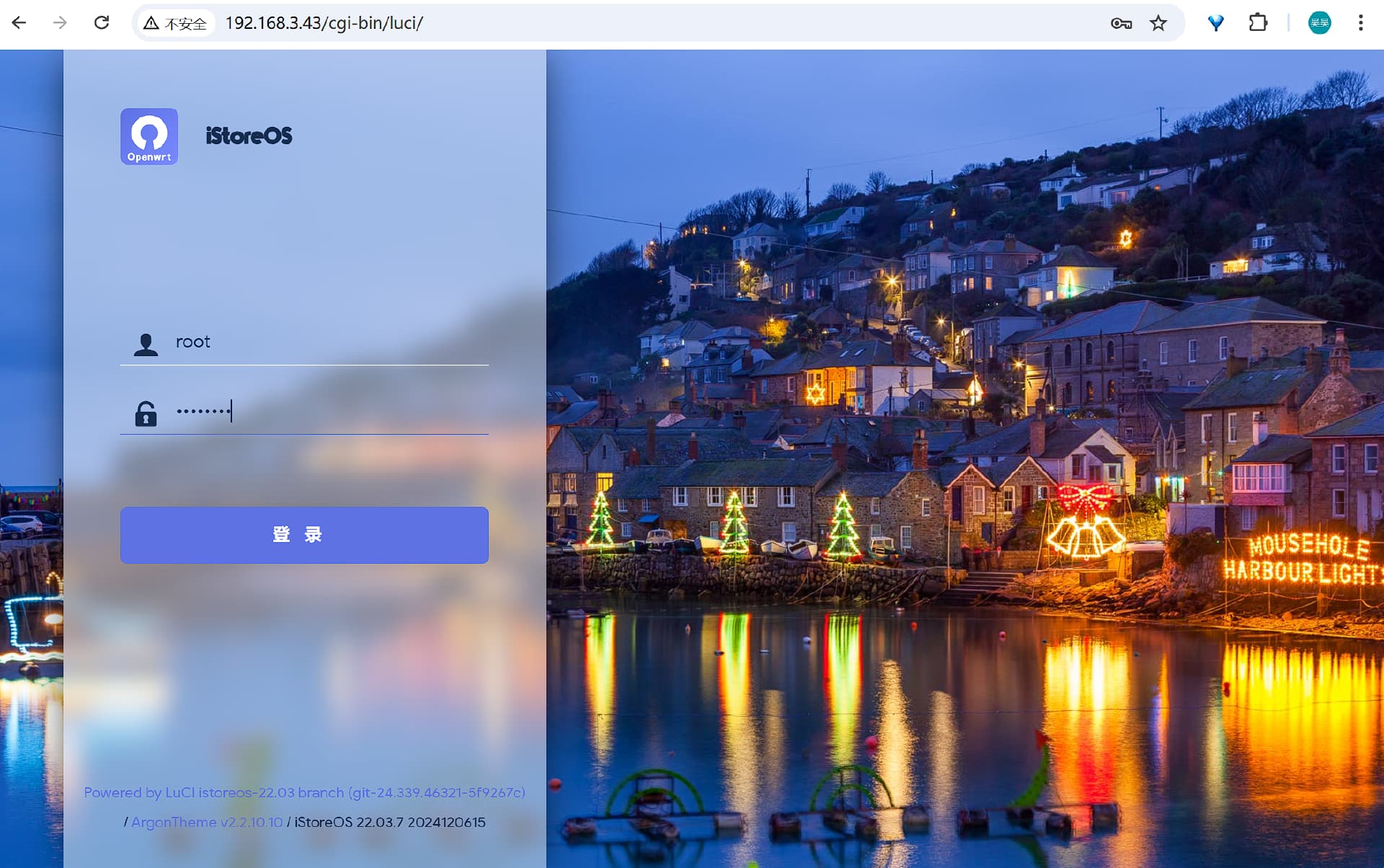Image resolution: width=1384 pixels, height=868 pixels.
Task: Open the extensions puzzle-piece menu
Action: [1258, 23]
